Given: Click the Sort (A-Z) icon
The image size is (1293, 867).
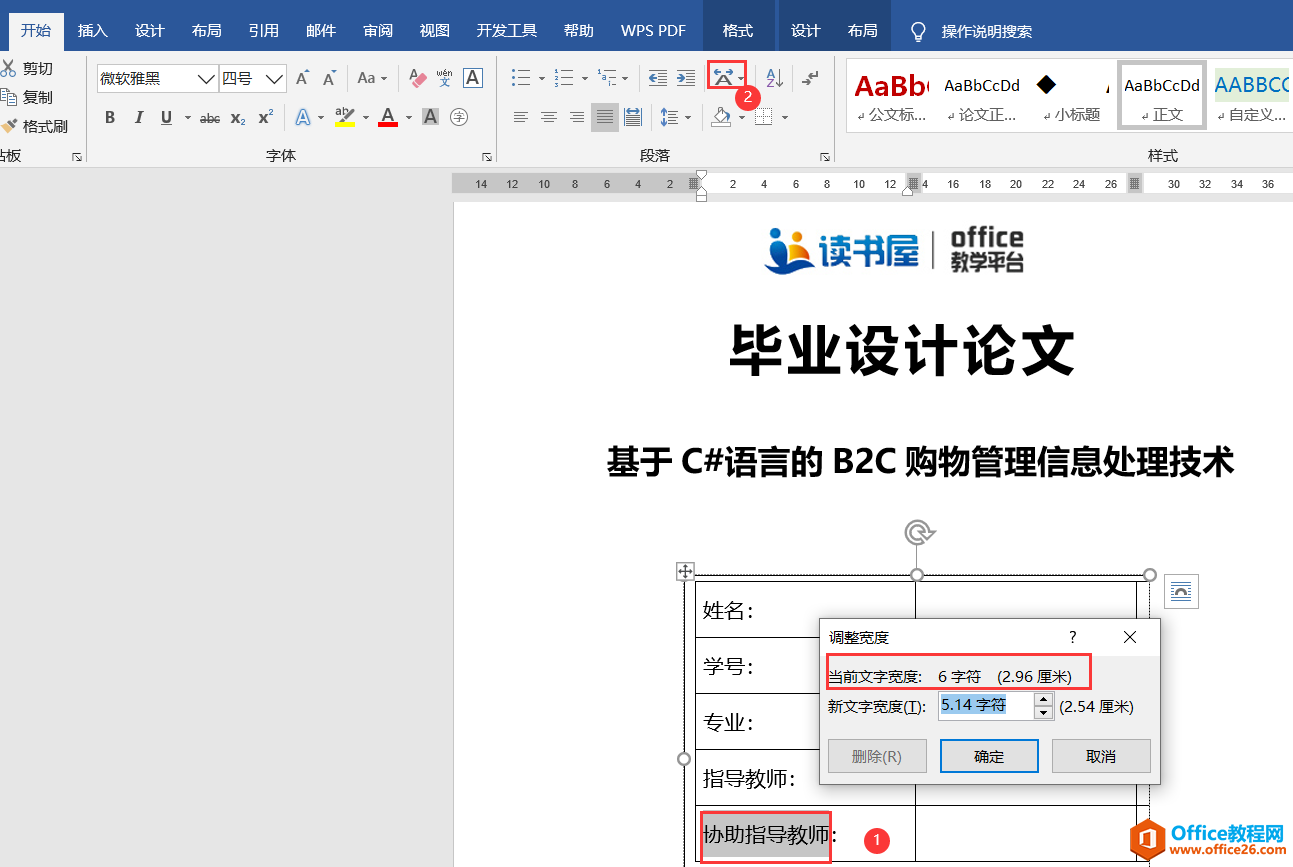Looking at the screenshot, I should point(774,78).
